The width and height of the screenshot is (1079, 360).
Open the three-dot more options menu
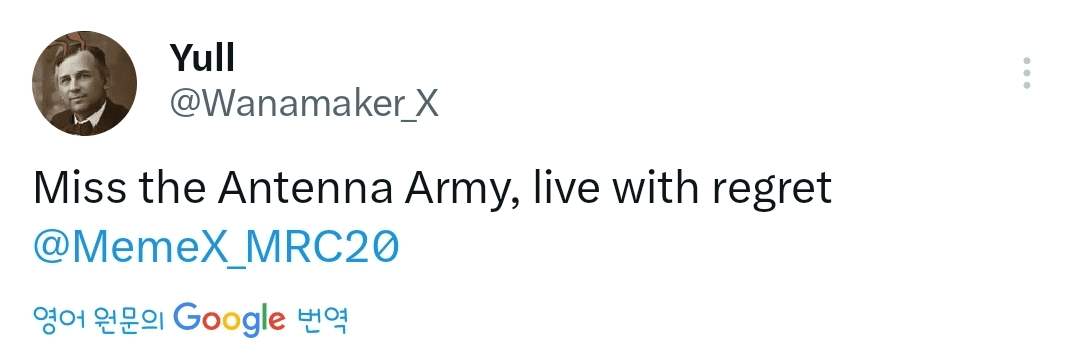[x=1026, y=73]
